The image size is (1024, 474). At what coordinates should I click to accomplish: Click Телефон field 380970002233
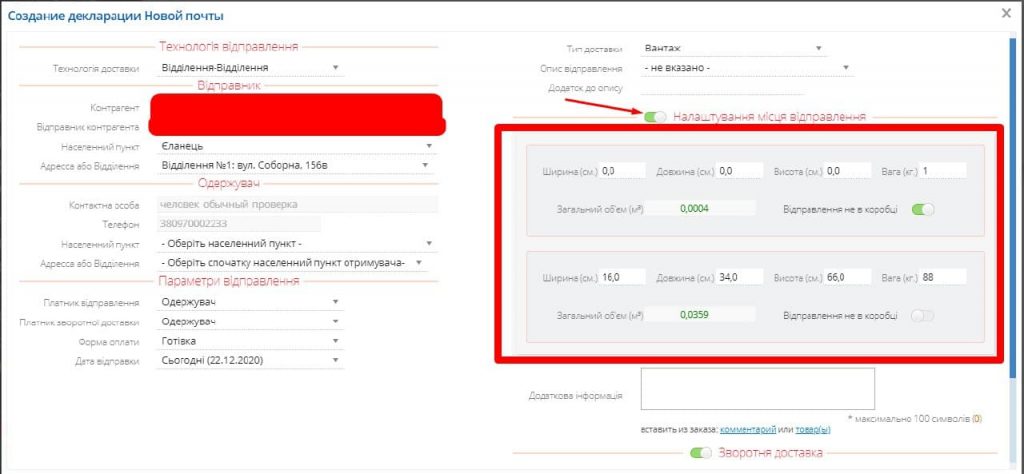pos(238,224)
